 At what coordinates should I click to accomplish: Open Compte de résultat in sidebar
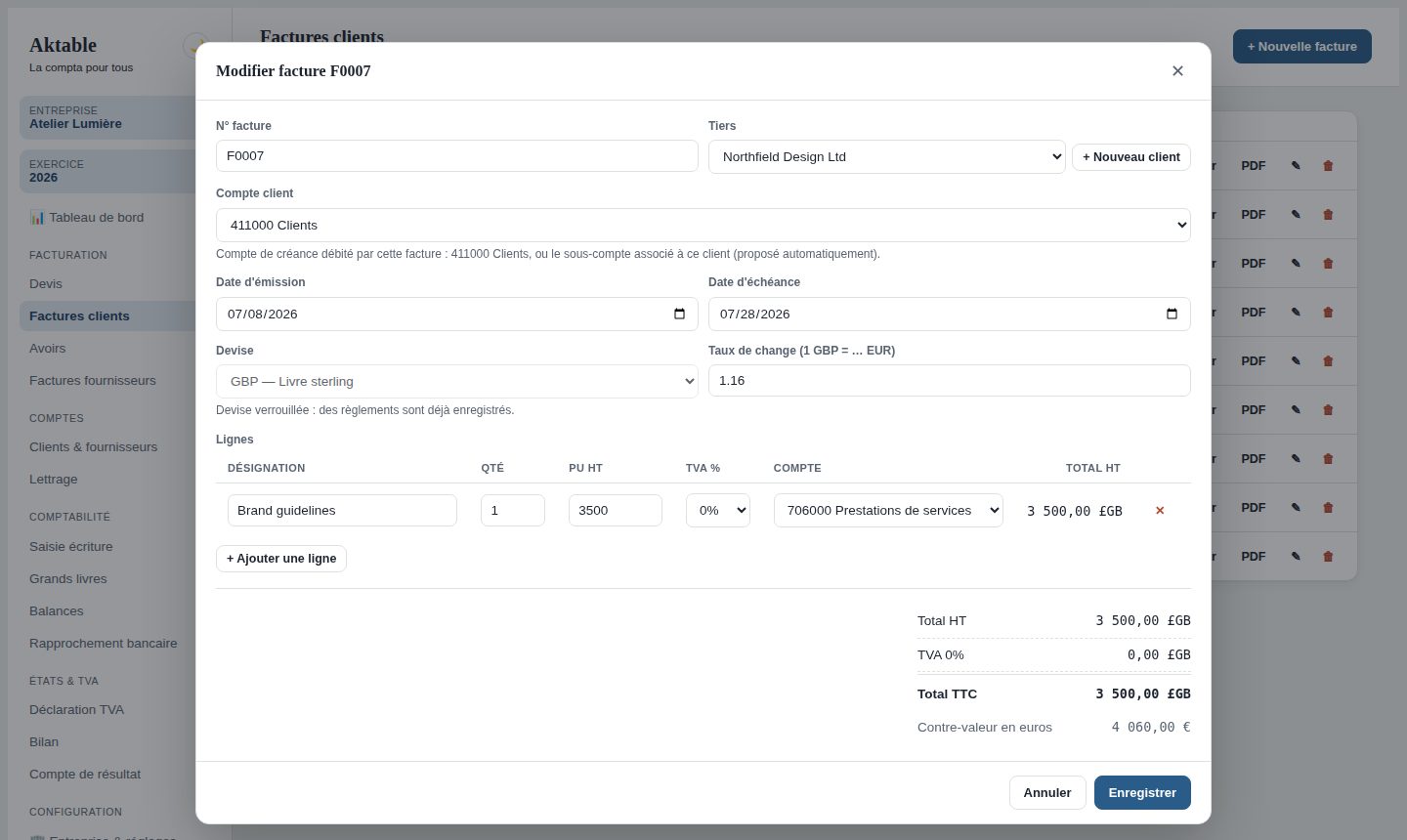(x=107, y=774)
